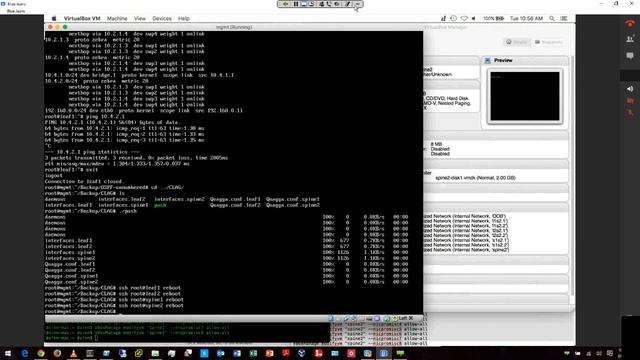Click the 100% battery indicator
Screen dimensions: 640x360
pos(493,18)
